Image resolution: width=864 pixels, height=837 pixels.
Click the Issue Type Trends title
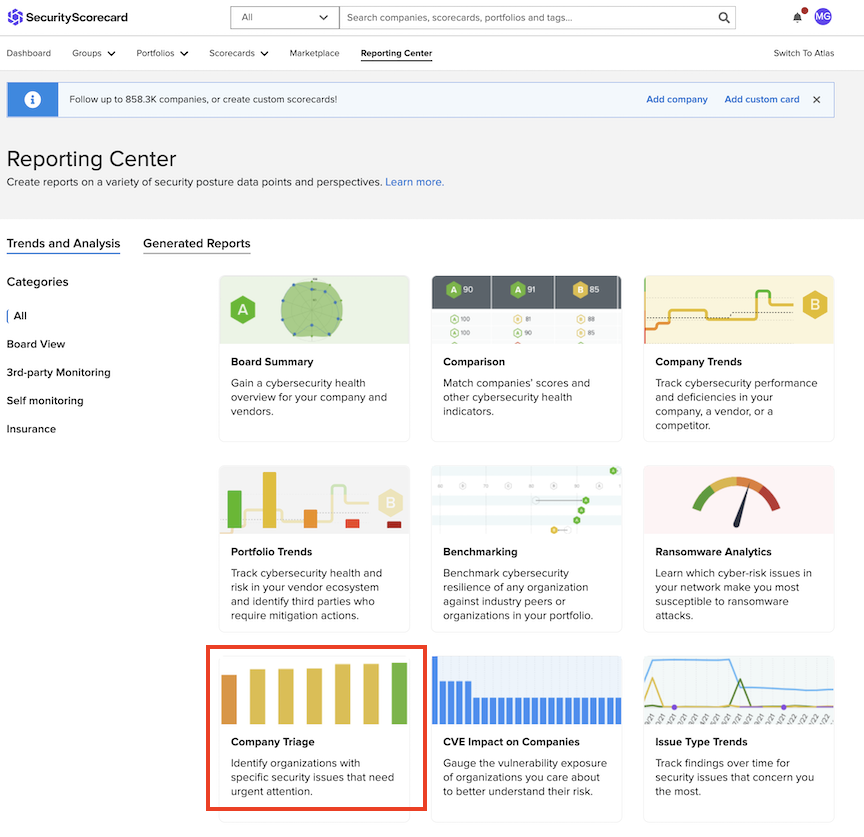pyautogui.click(x=701, y=742)
